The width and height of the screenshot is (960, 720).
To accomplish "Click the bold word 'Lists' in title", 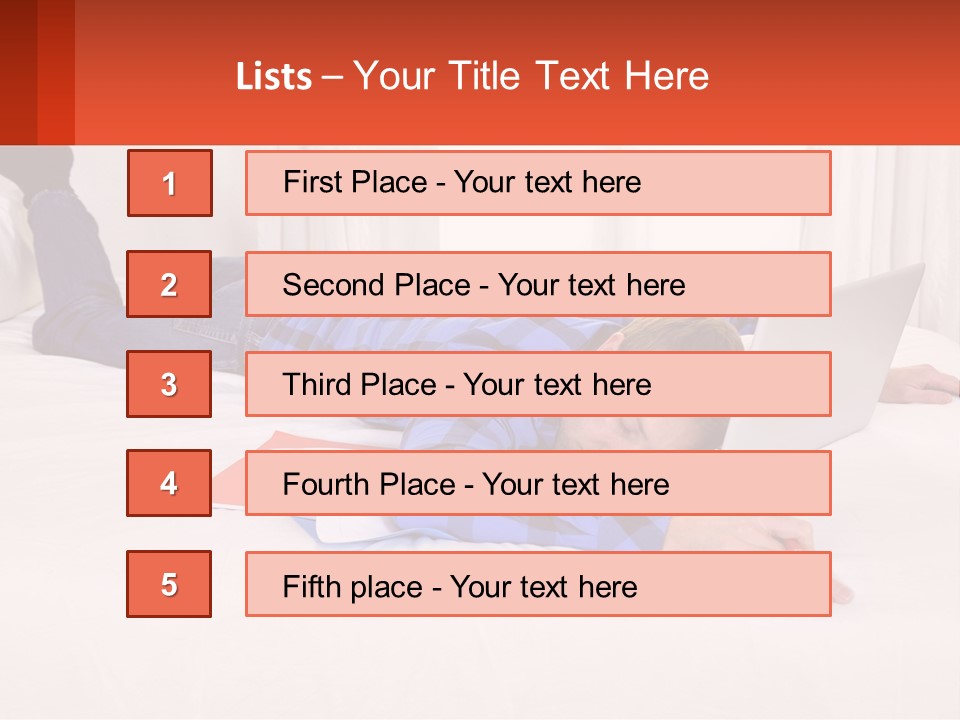I will point(274,77).
